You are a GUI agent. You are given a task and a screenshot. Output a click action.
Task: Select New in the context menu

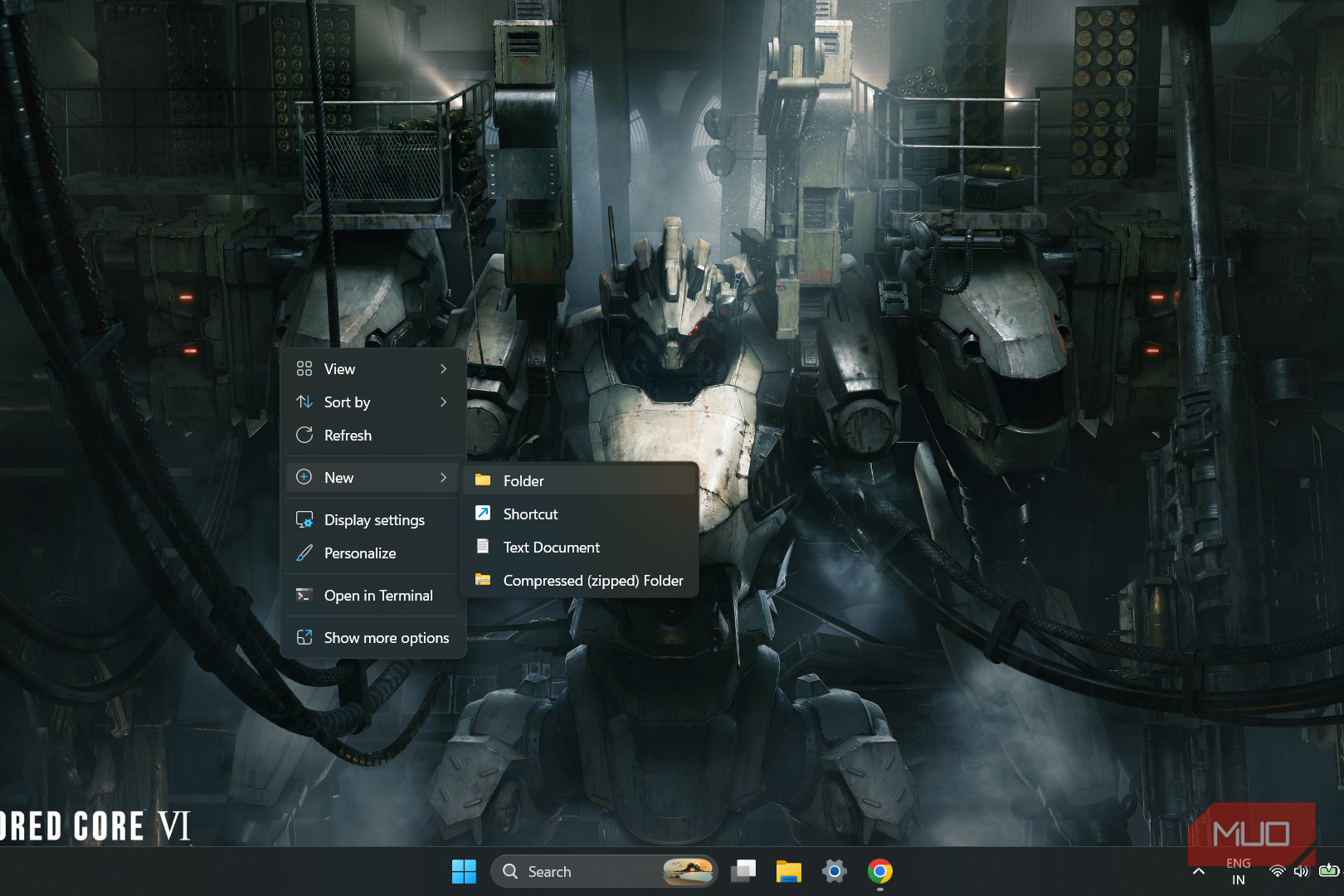(x=373, y=478)
